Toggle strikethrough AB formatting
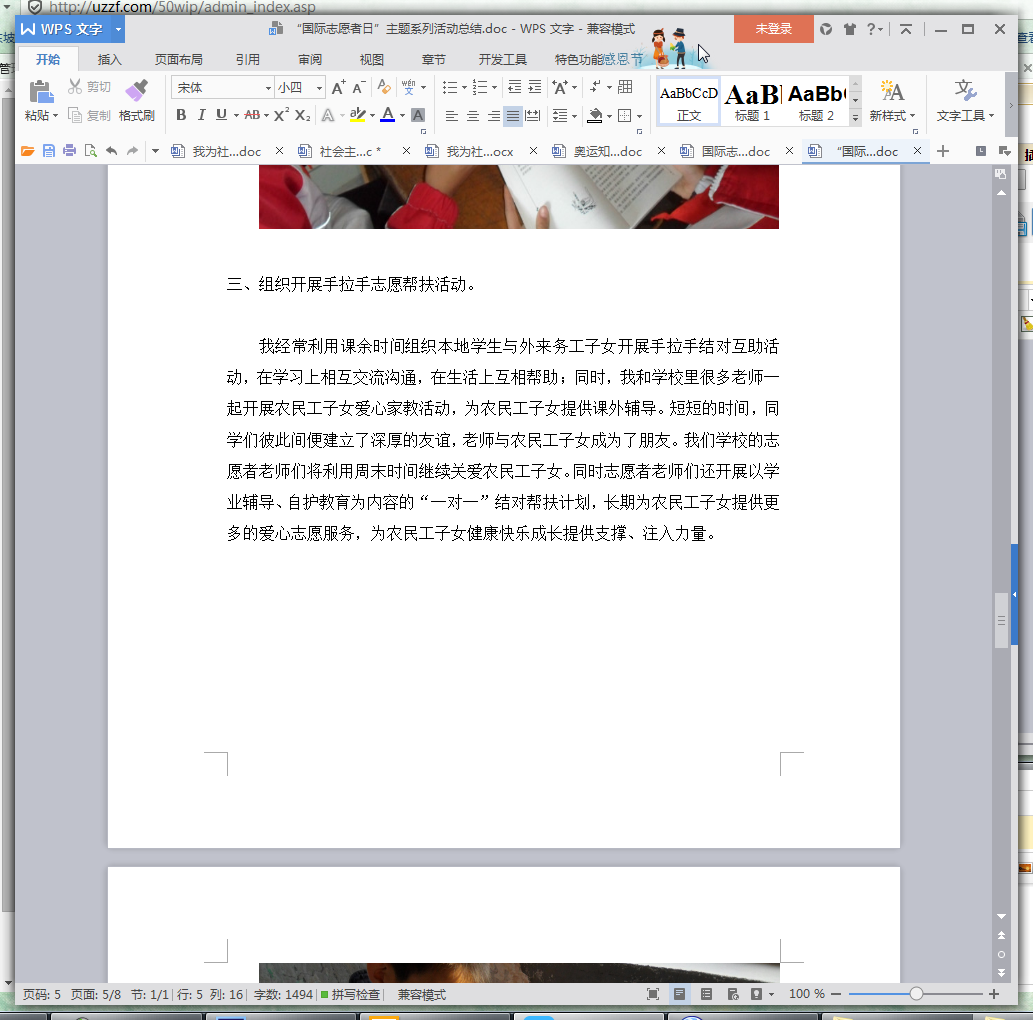 252,115
